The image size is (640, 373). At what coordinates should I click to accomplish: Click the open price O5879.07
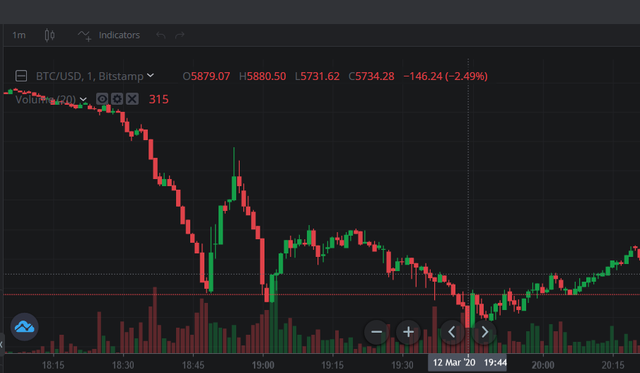click(206, 76)
